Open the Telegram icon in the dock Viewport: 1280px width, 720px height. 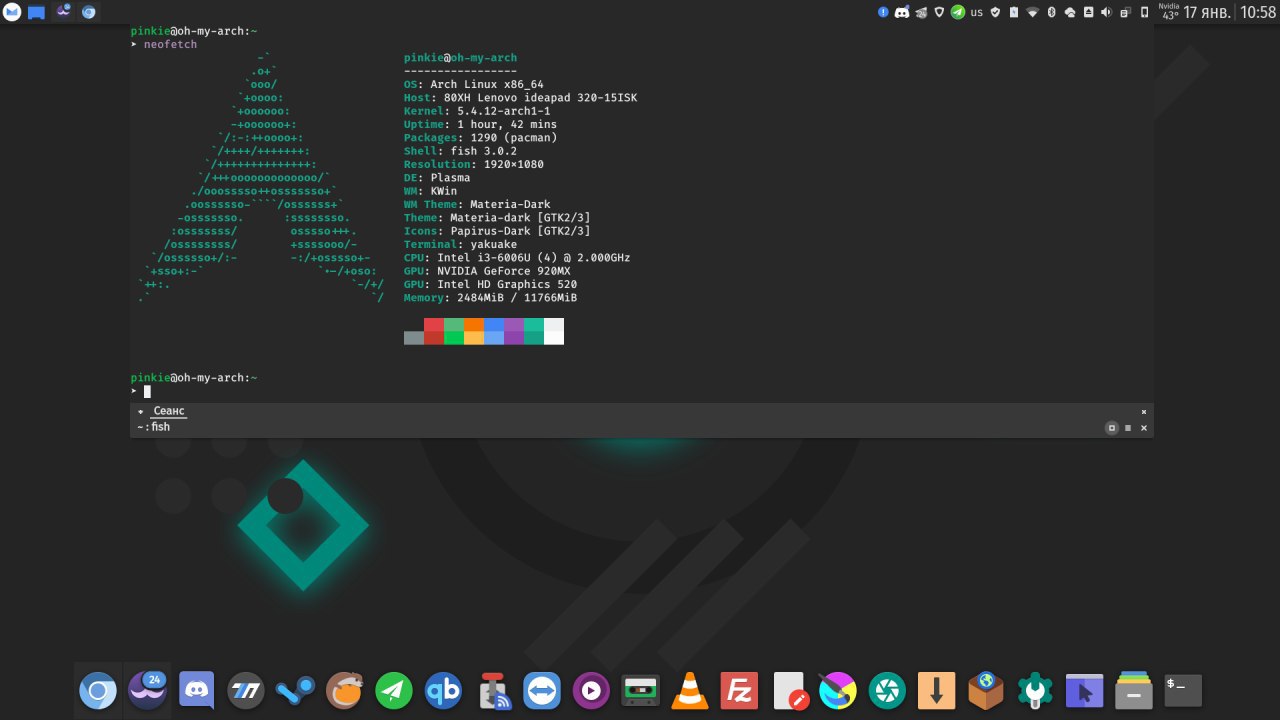[x=394, y=691]
